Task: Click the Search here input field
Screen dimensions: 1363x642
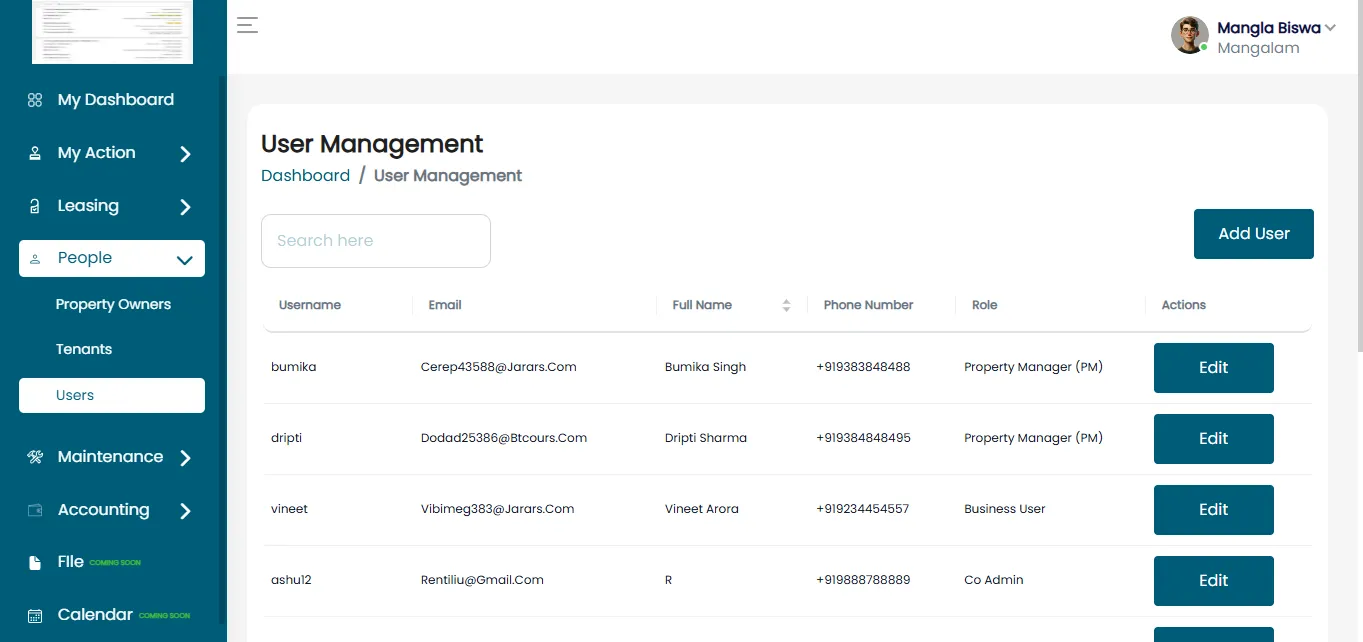Action: point(376,241)
